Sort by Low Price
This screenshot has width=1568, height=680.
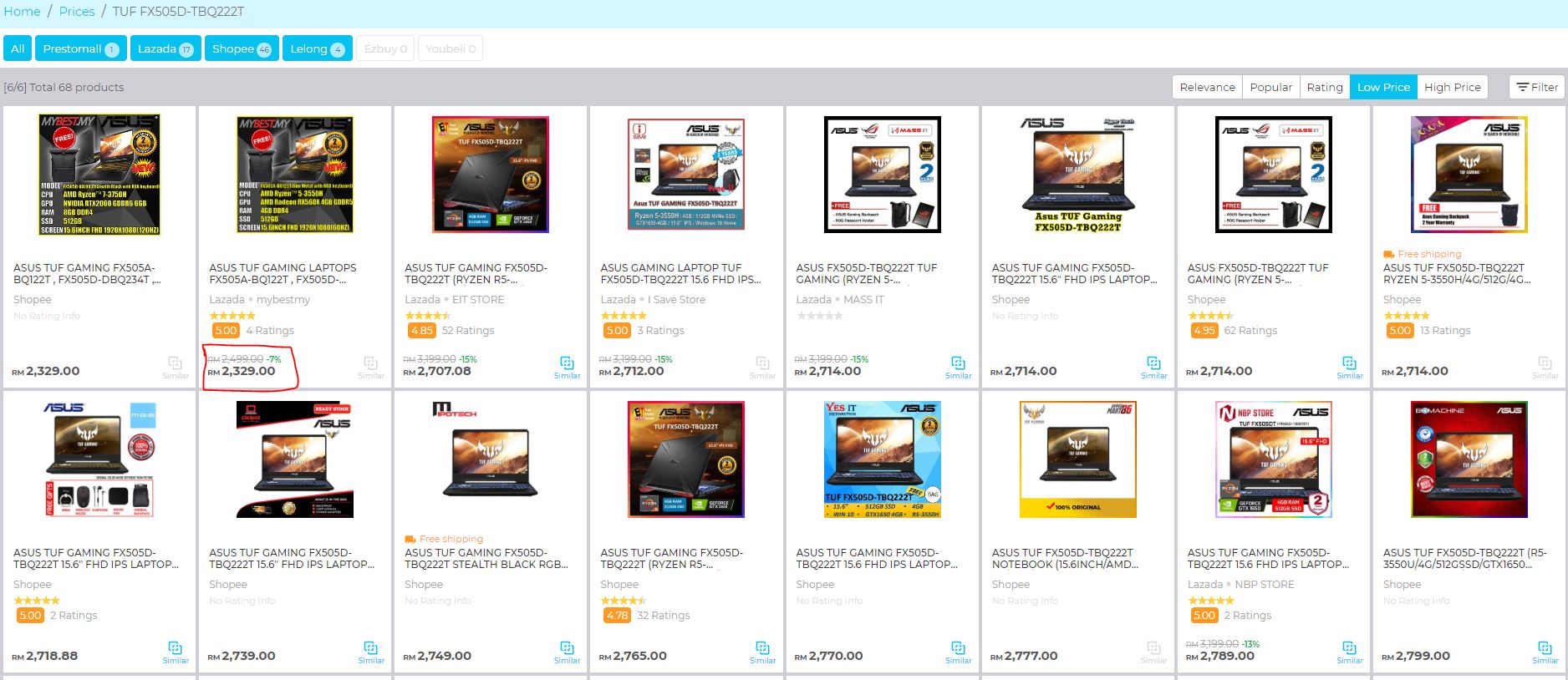pyautogui.click(x=1383, y=87)
